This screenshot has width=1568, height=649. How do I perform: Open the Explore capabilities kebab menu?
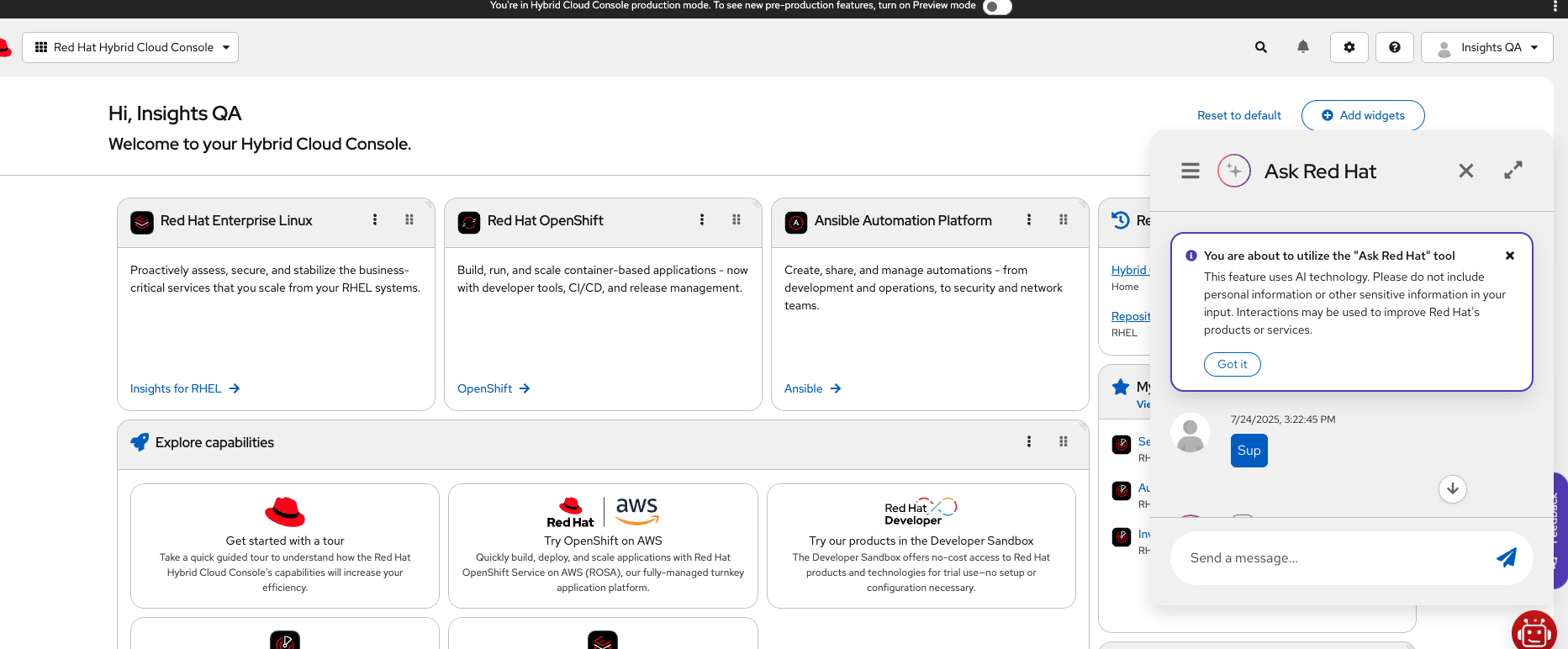pyautogui.click(x=1028, y=442)
